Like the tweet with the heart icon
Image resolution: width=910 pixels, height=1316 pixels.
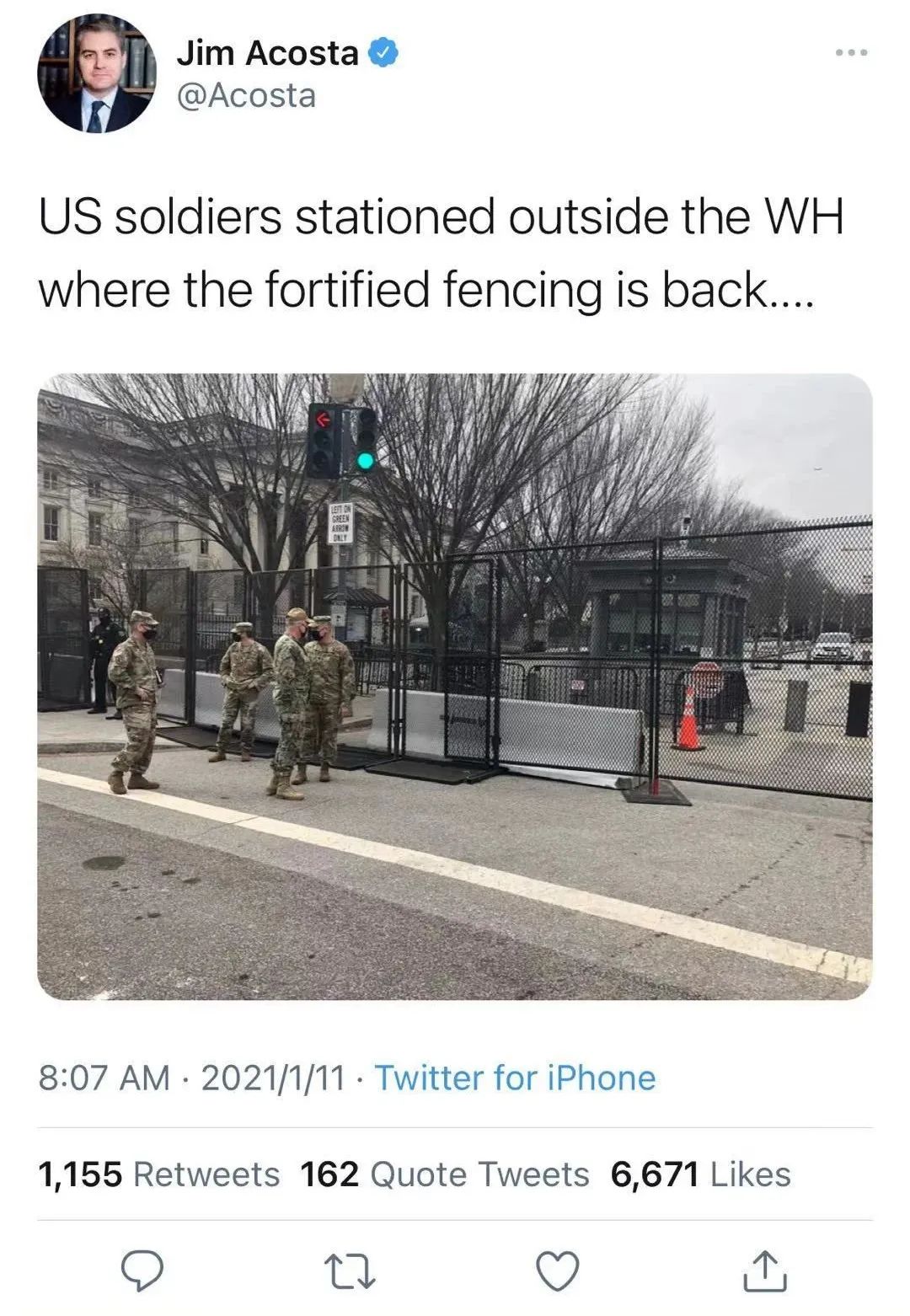(558, 1271)
